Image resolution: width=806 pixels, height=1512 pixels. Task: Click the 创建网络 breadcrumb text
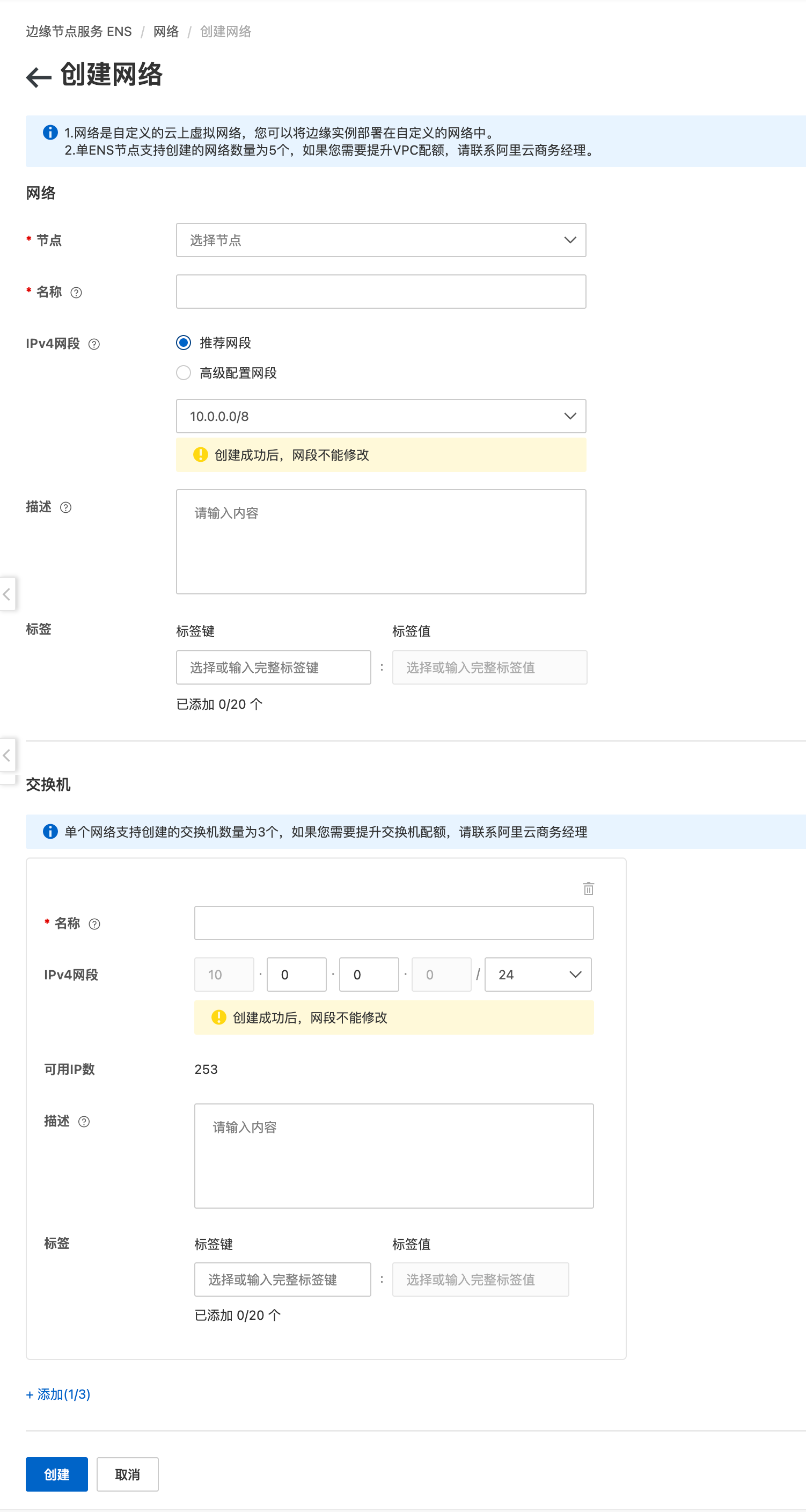[226, 32]
